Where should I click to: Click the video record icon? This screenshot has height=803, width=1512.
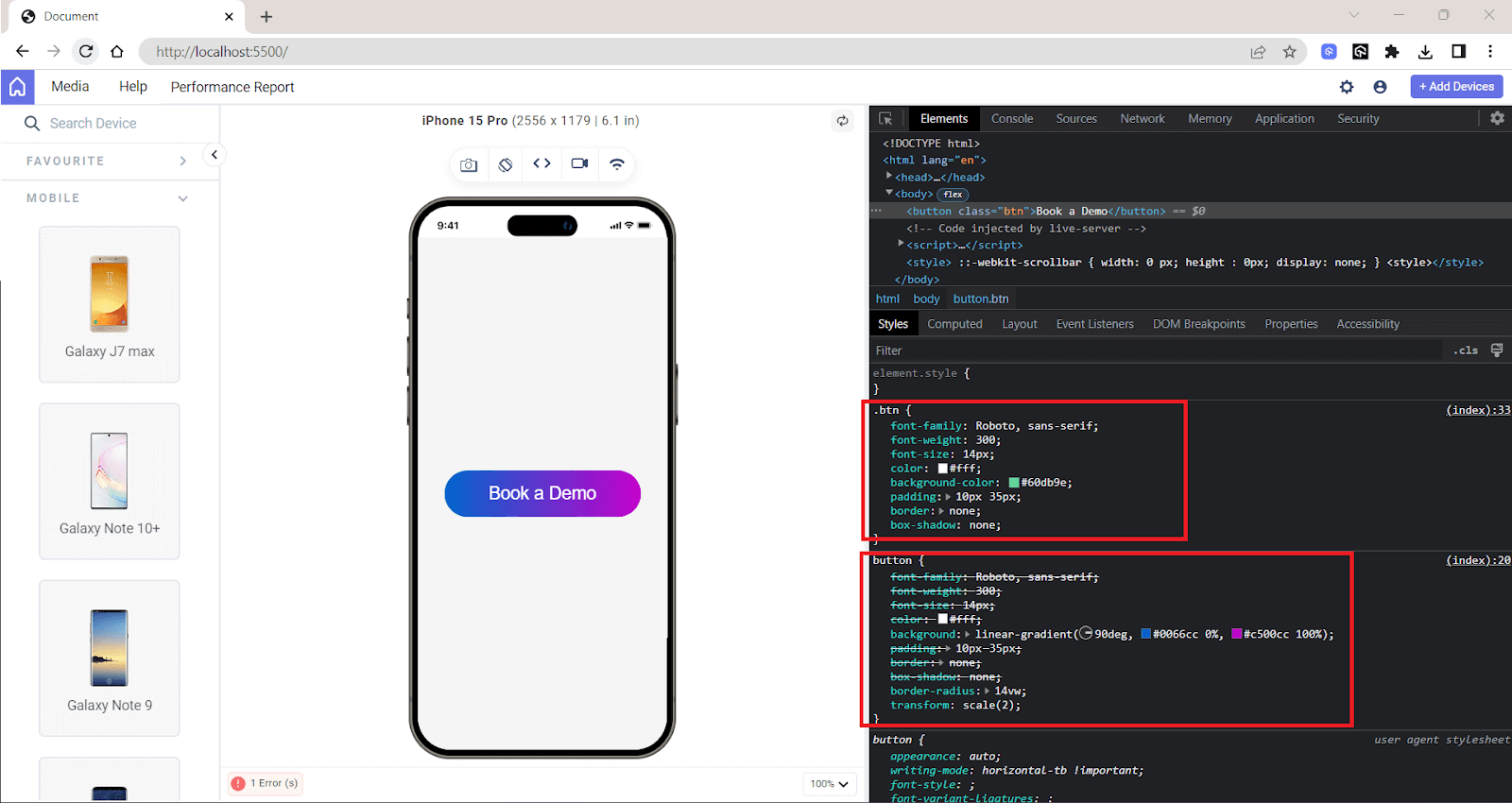pyautogui.click(x=579, y=163)
